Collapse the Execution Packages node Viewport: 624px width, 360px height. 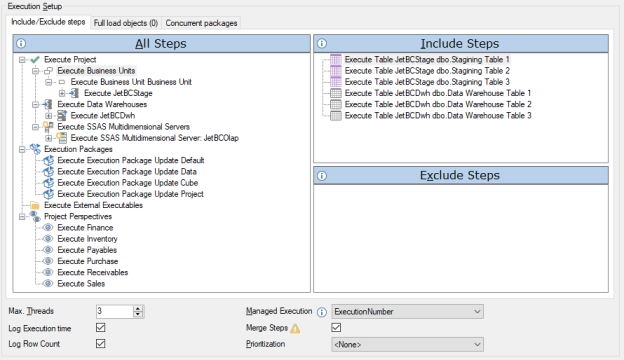click(22, 149)
